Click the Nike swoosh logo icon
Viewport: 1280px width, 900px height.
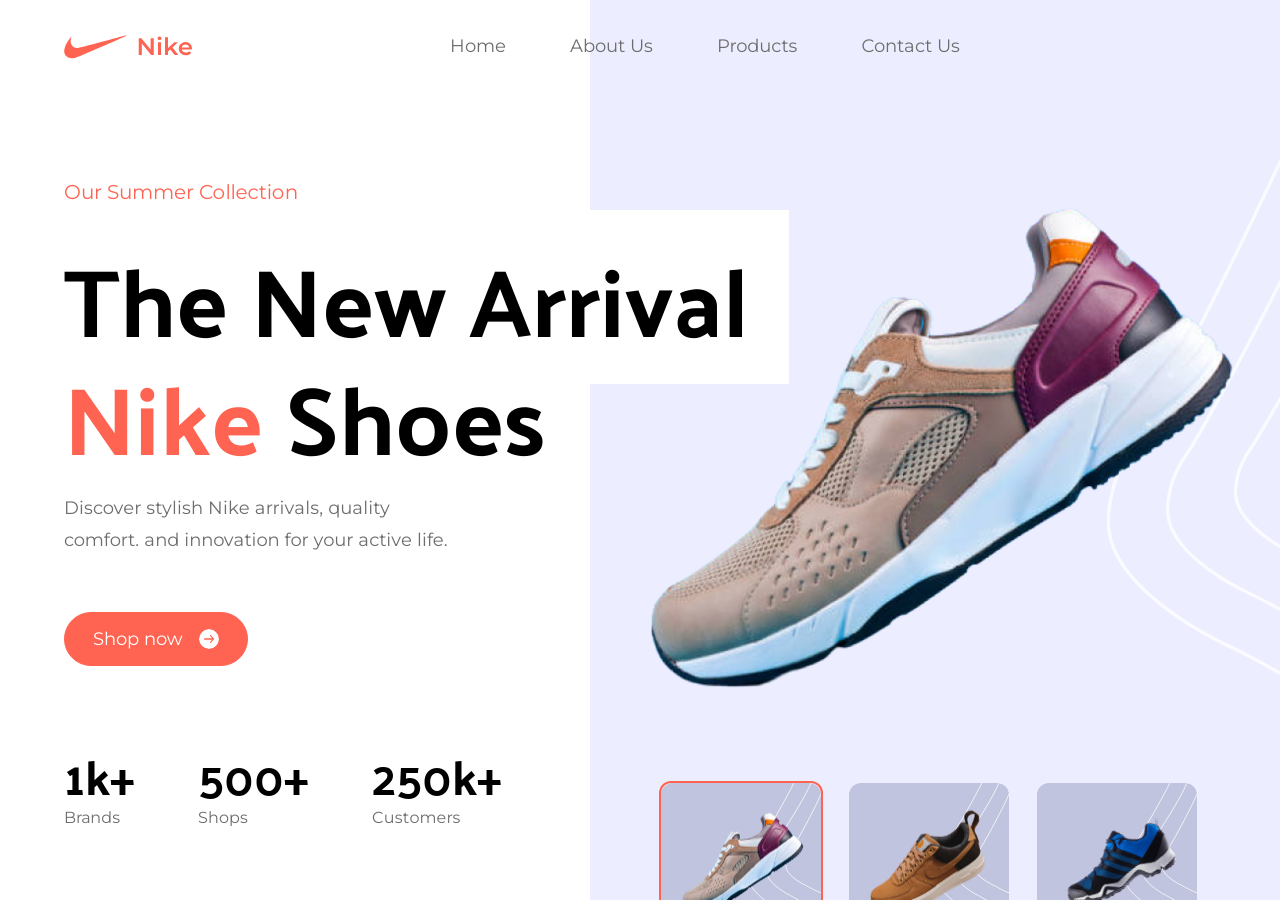pos(95,47)
